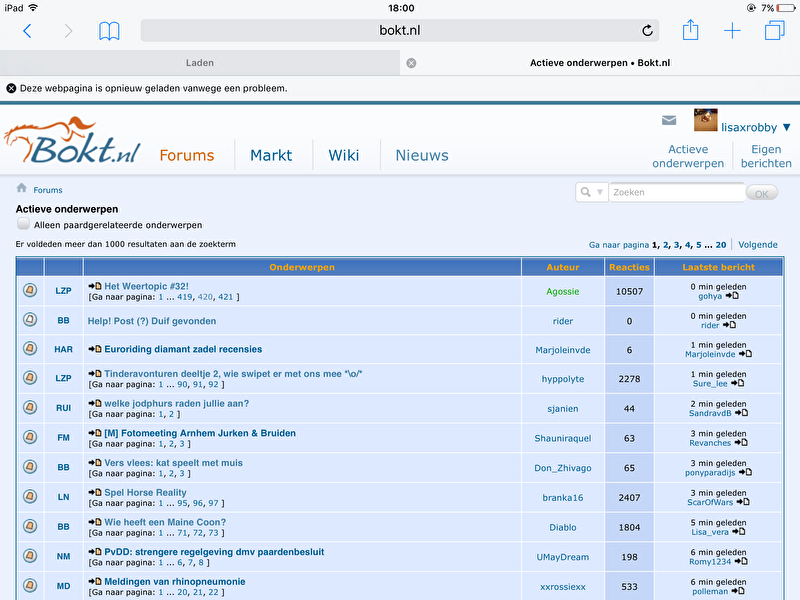800x600 pixels.
Task: Open last poster Romy1234 profile
Action: click(x=710, y=561)
